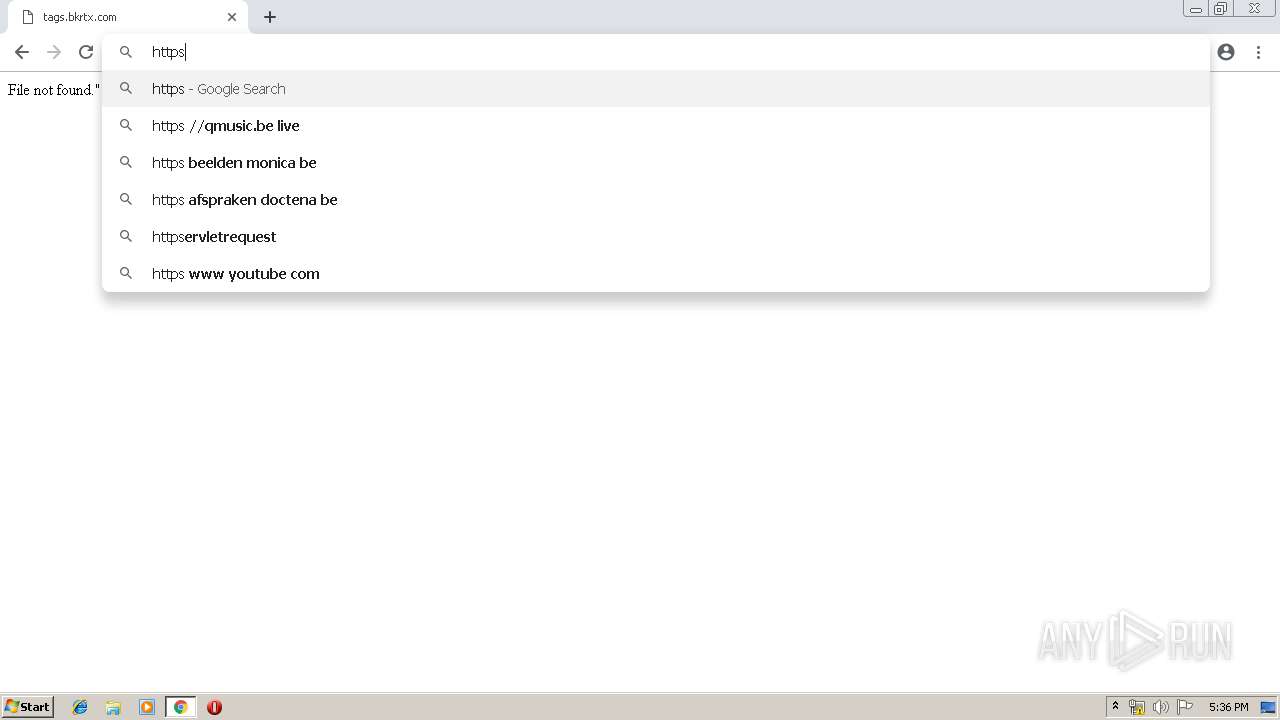Click the search icon beside 'httpservletrequest'
This screenshot has height=720, width=1280.
click(126, 236)
